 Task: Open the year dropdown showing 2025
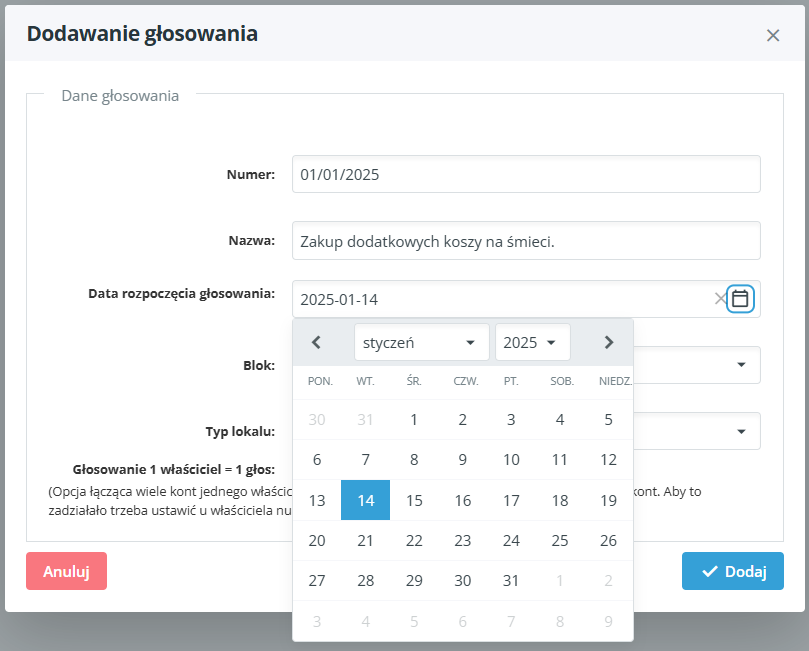[x=532, y=342]
